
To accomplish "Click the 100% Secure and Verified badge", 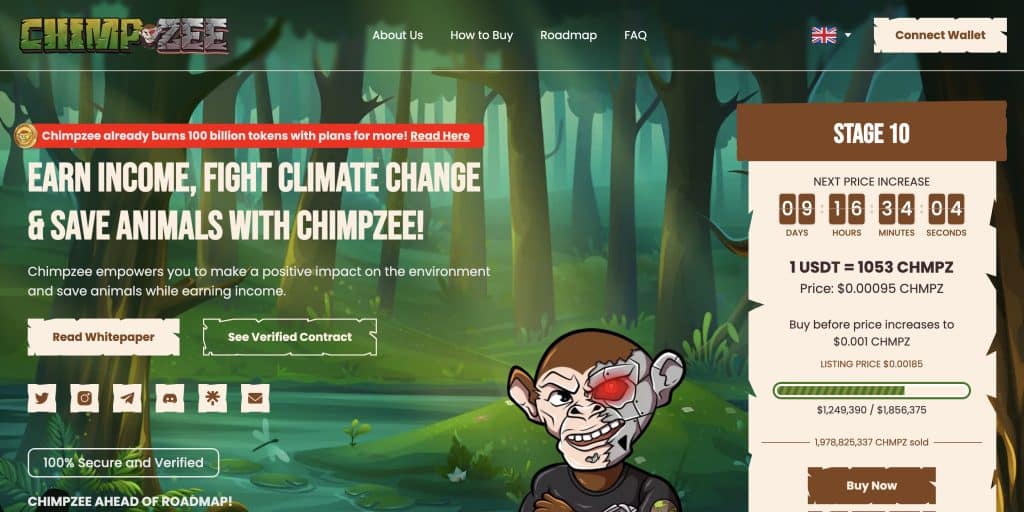I will (x=123, y=462).
